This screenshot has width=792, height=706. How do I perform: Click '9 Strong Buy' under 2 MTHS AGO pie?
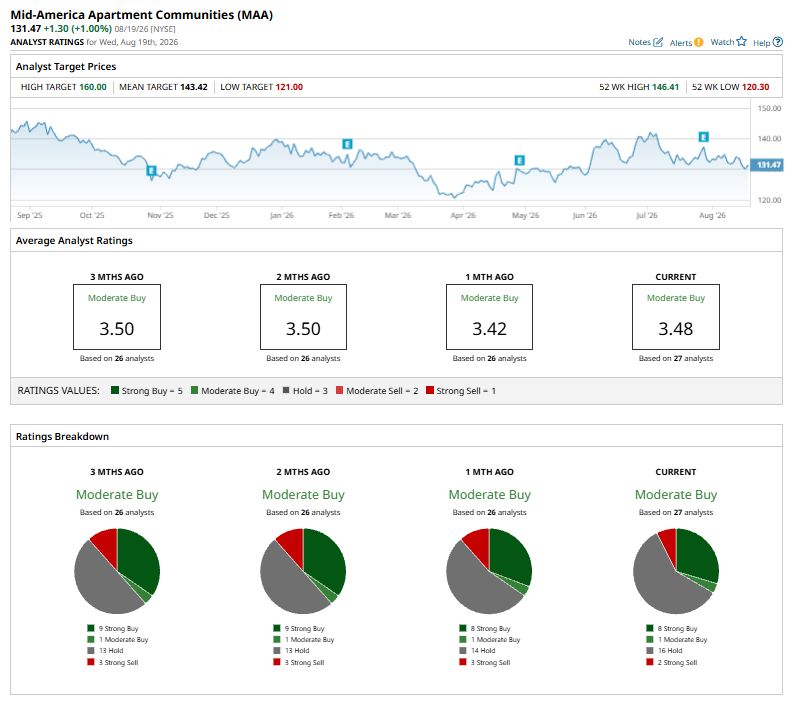[x=305, y=629]
